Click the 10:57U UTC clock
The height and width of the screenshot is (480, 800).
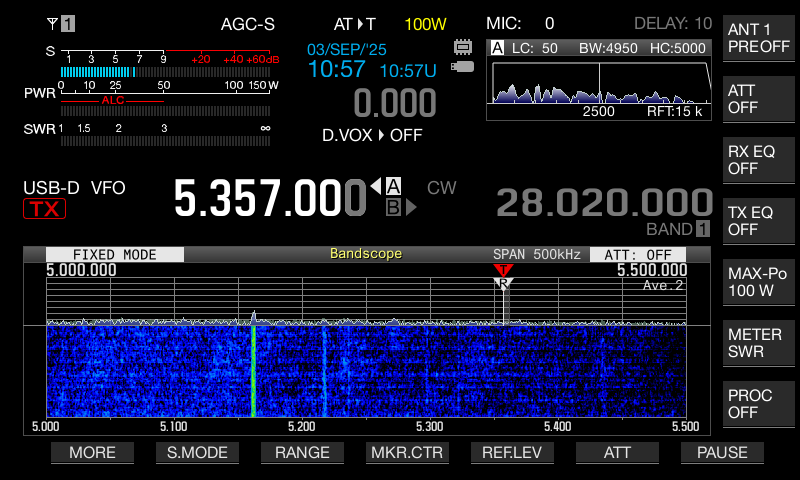408,71
